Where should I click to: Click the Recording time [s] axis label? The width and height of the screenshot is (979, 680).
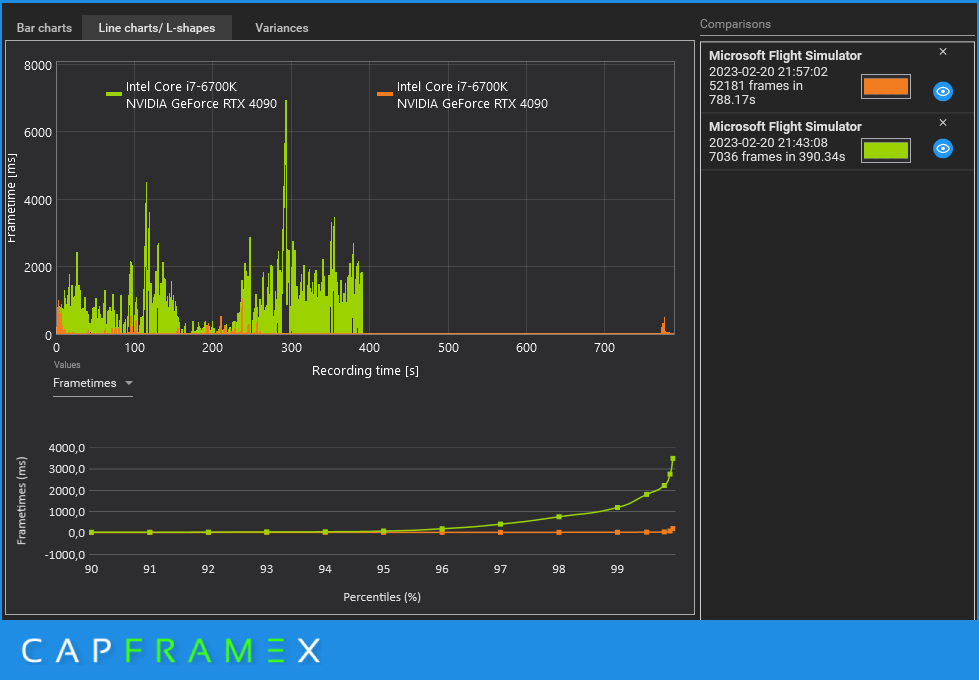365,371
